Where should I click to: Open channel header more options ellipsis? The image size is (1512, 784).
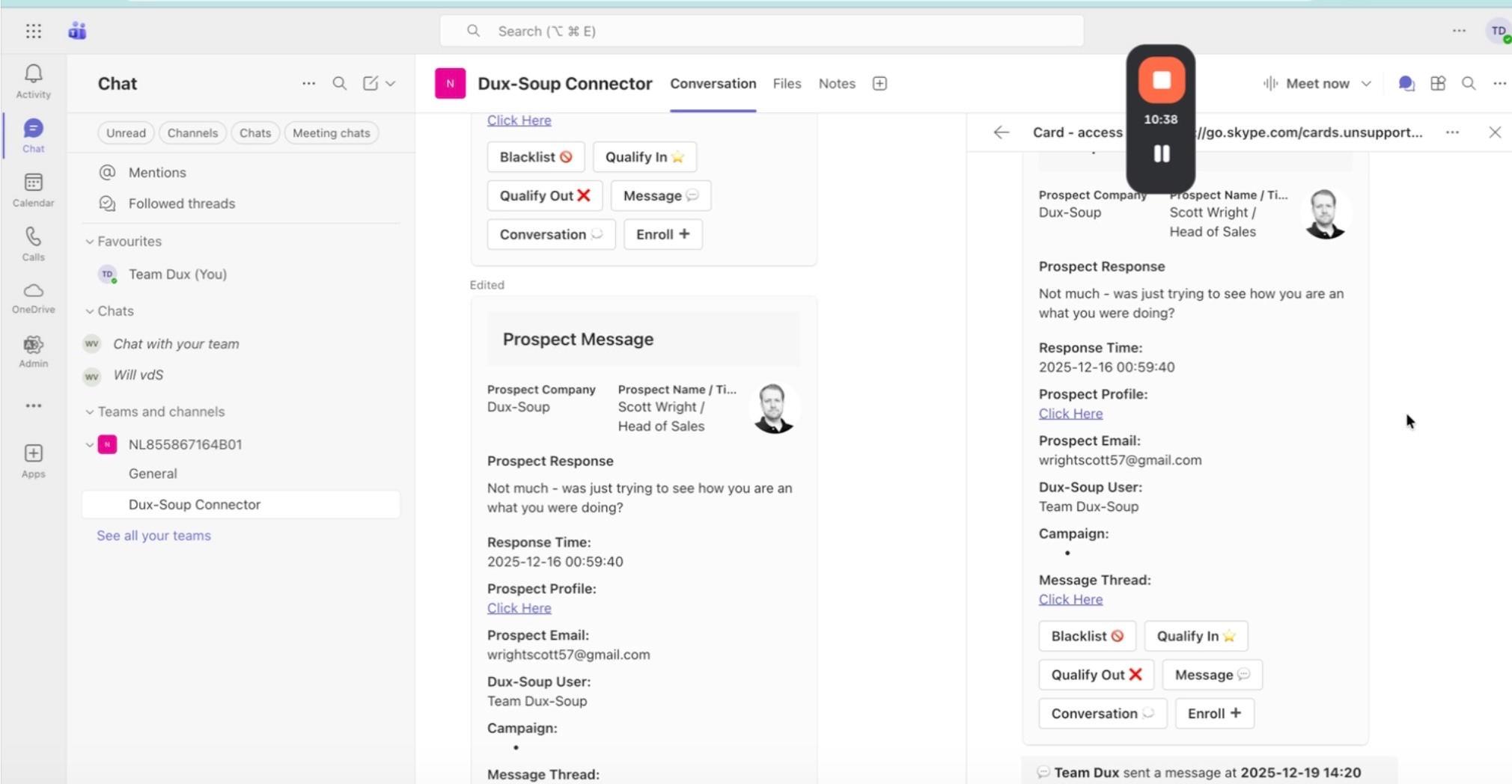(1499, 83)
